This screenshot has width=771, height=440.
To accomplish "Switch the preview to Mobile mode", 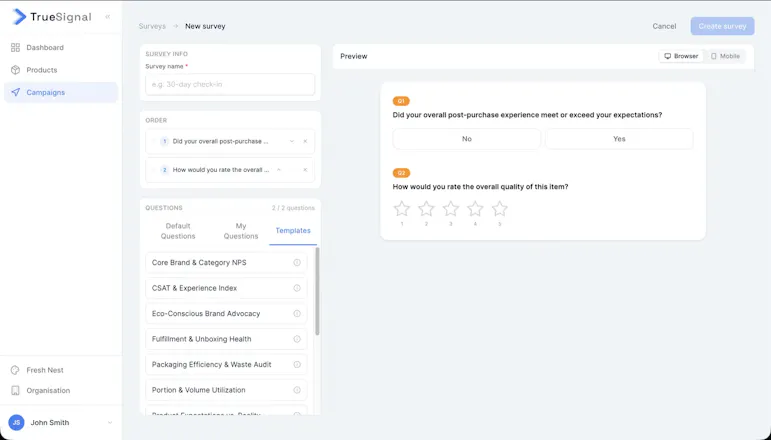I will click(725, 56).
